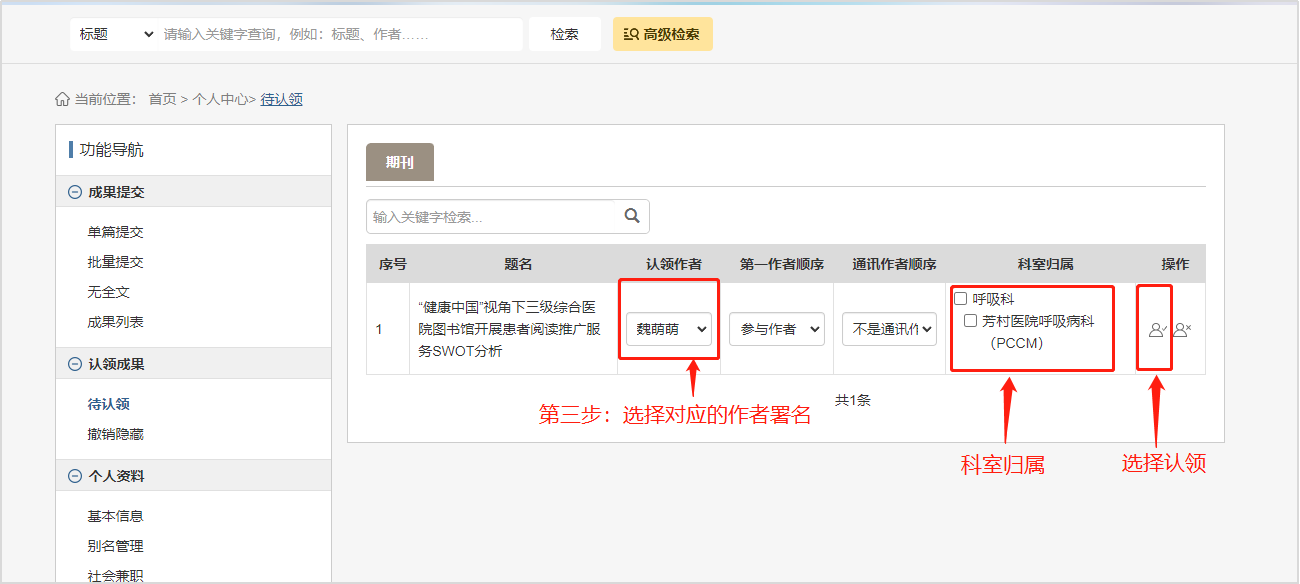Viewport: 1300px width, 584px height.
Task: Click the 高级检索 advanced search button
Action: tap(662, 34)
